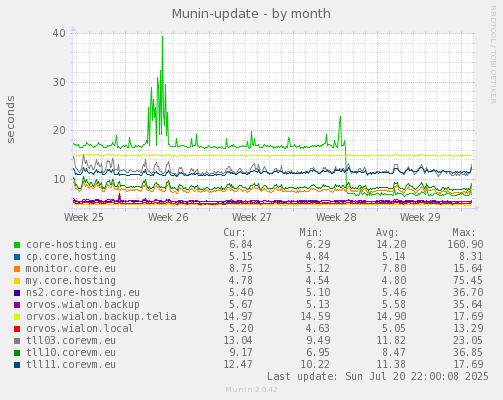Click the 10 y-axis tick label

coord(59,179)
